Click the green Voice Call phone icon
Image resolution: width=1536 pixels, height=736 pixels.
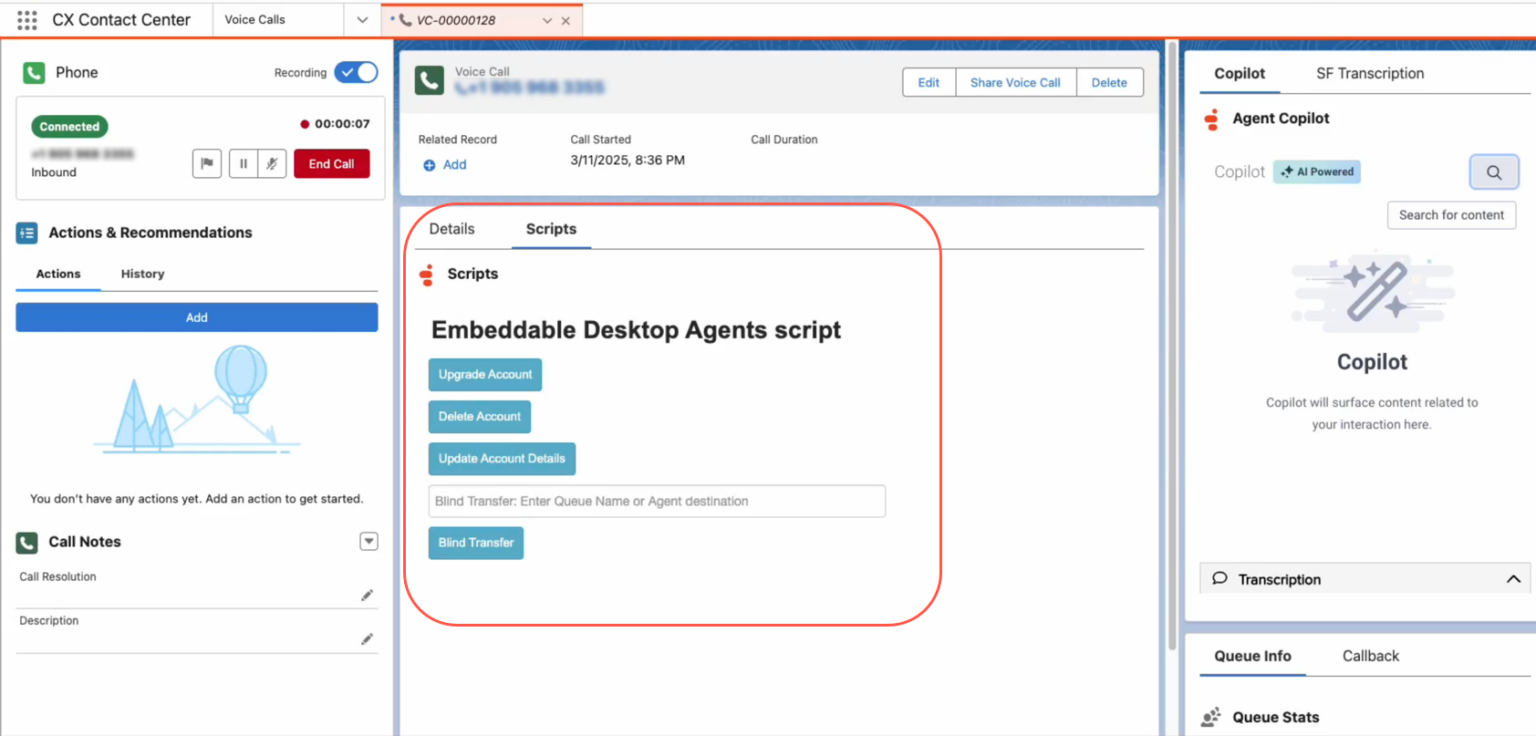click(x=429, y=79)
